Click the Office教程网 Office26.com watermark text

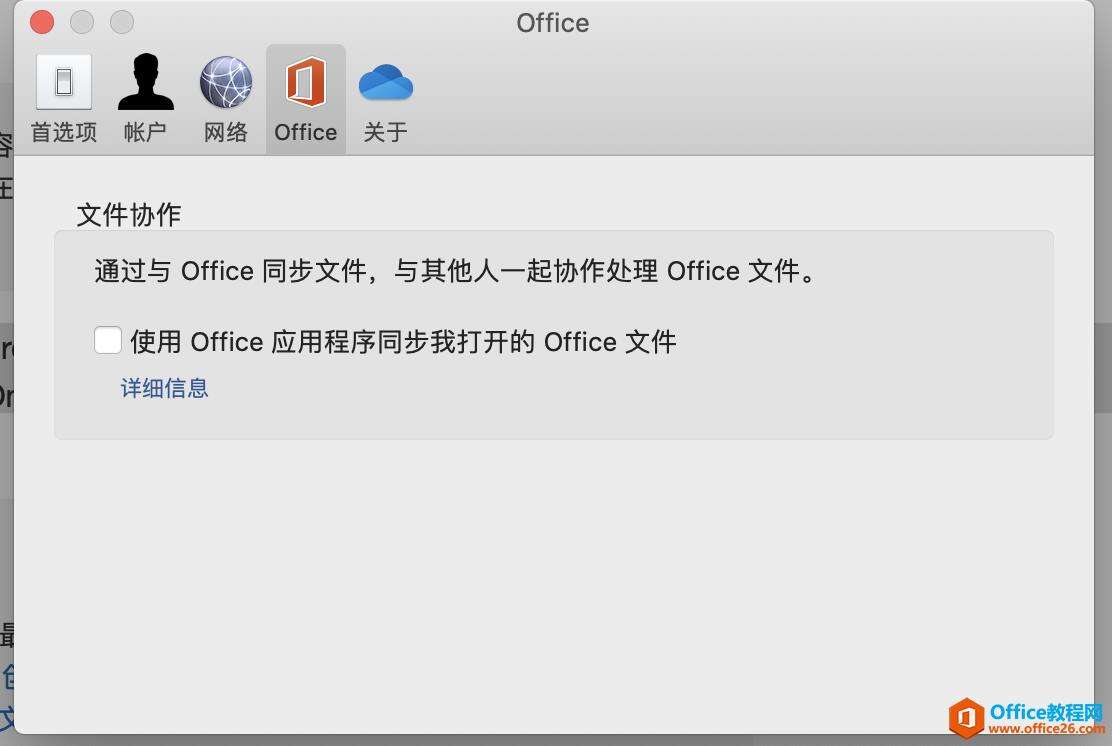(1045, 718)
